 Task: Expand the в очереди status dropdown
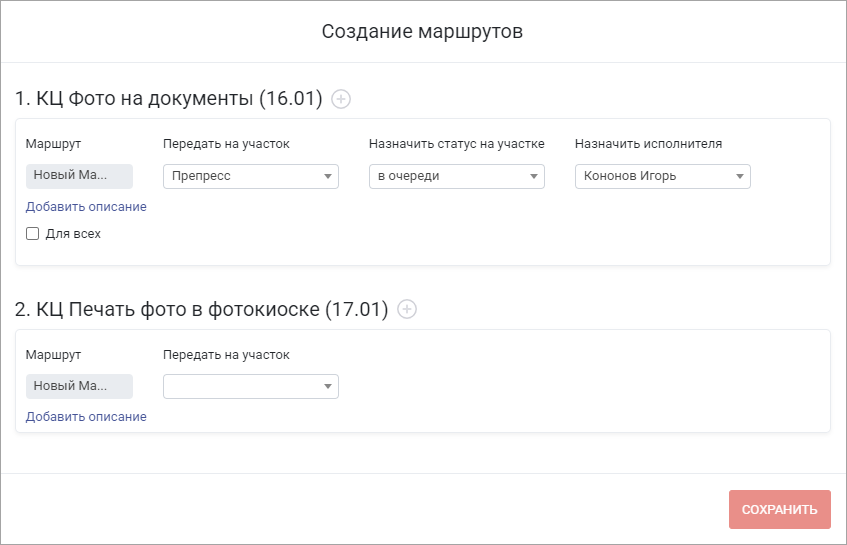pyautogui.click(x=456, y=177)
